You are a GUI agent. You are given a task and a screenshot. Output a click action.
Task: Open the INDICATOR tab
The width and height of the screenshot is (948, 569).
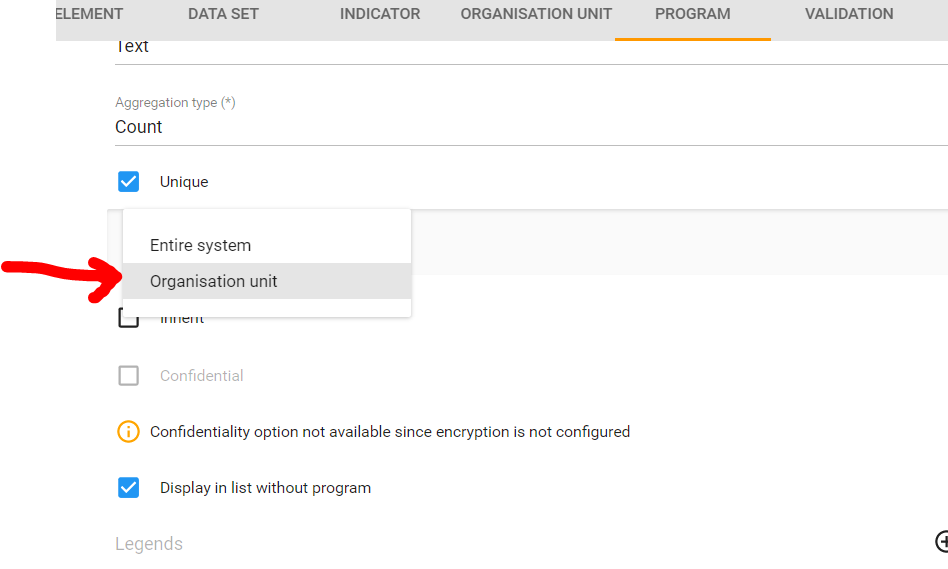click(x=380, y=14)
